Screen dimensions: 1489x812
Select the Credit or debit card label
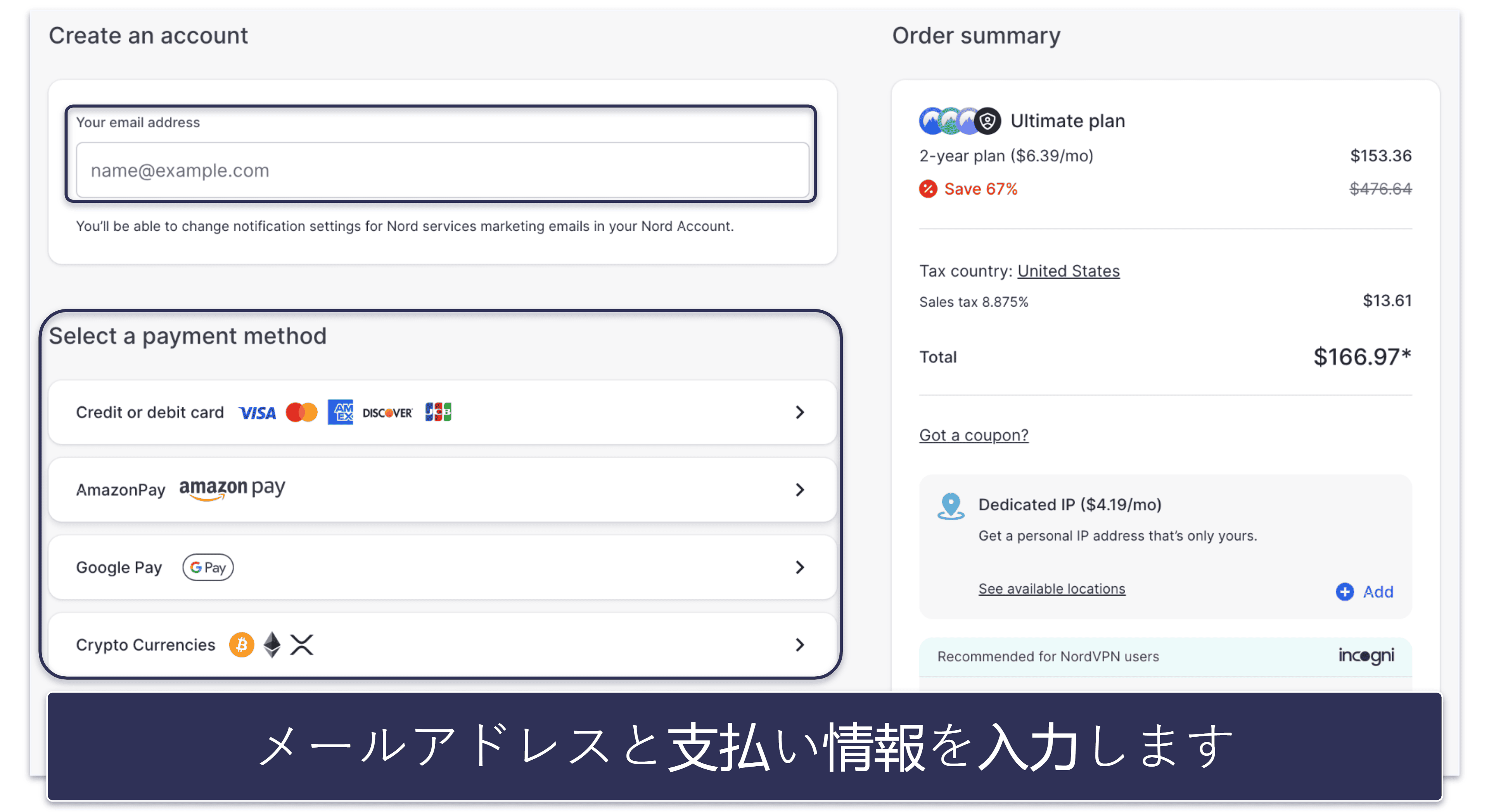[150, 412]
